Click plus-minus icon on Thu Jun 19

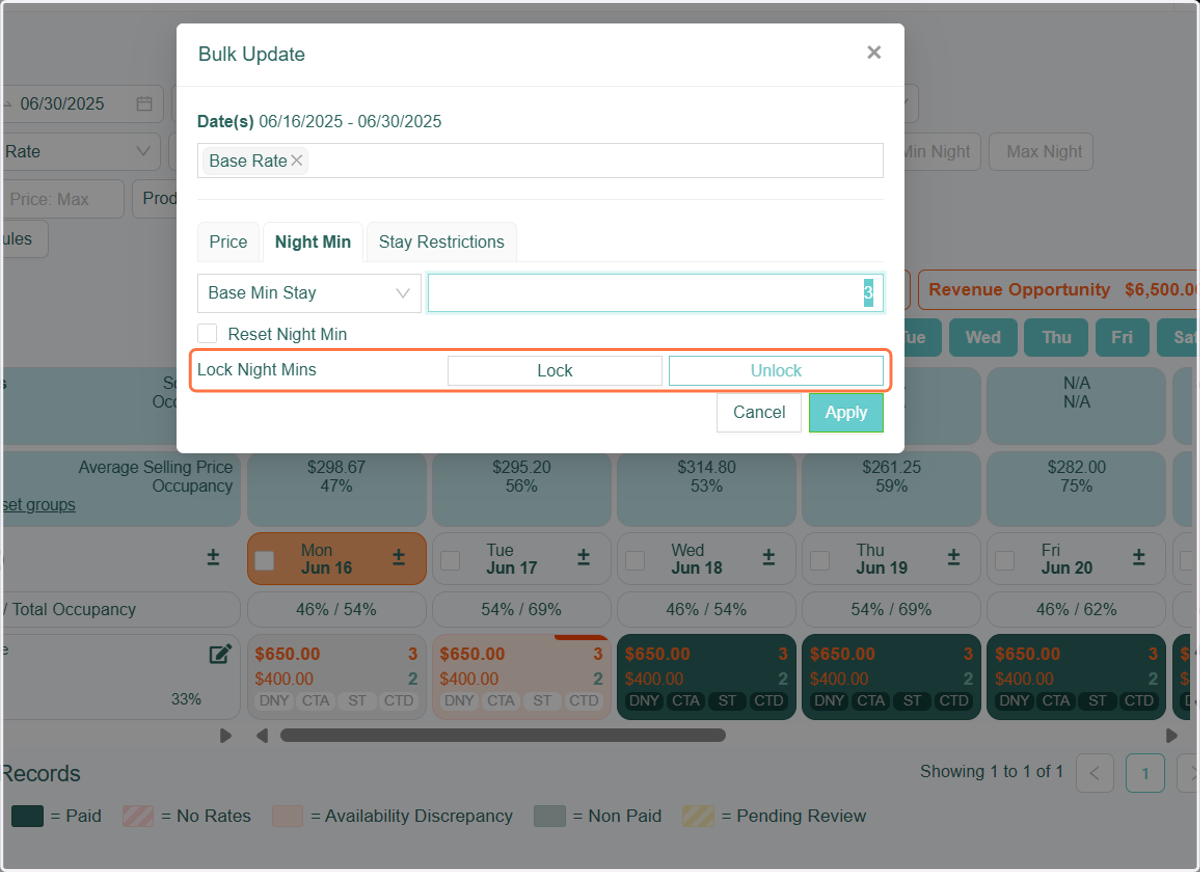(954, 557)
